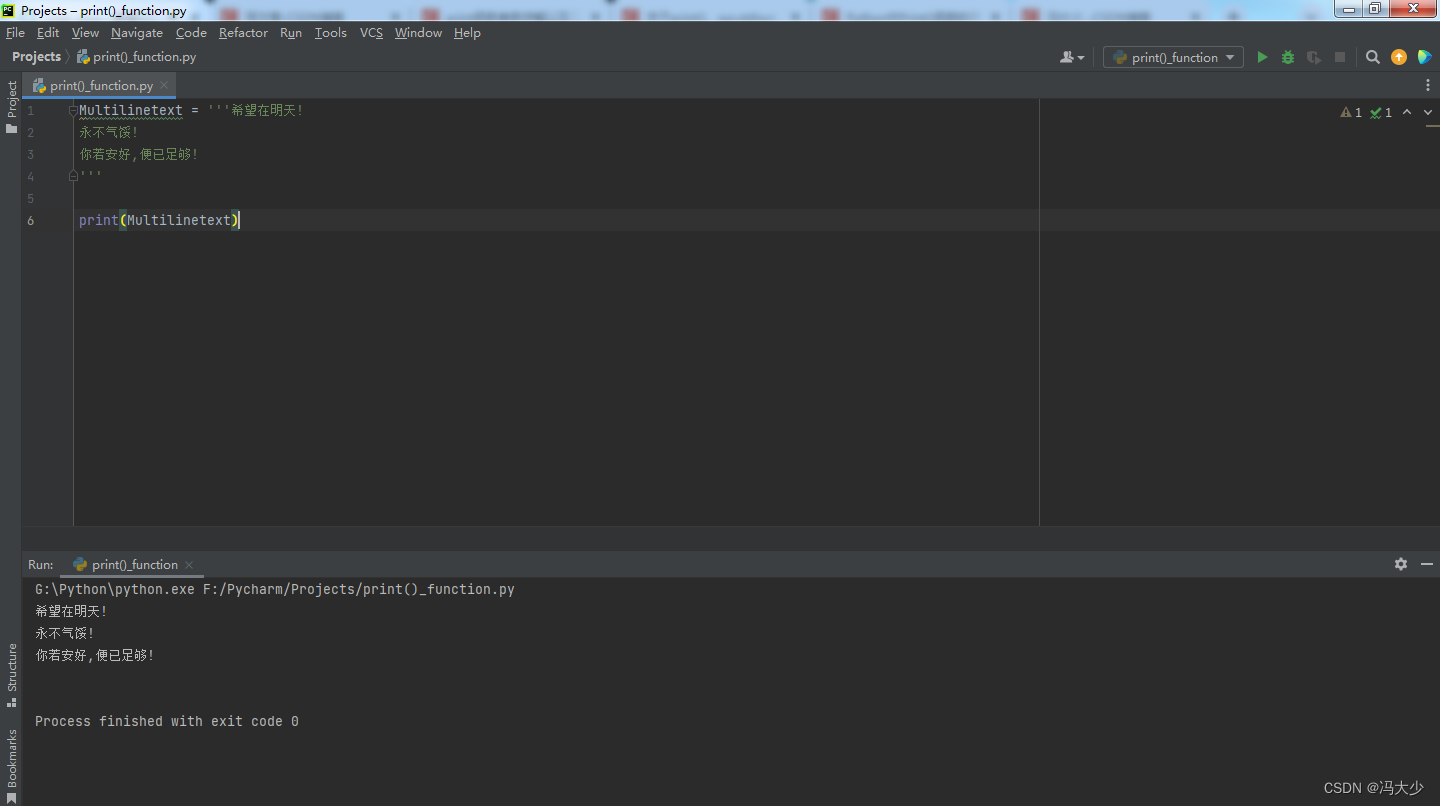Click the Projects breadcrumb
The image size is (1440, 806).
36,57
